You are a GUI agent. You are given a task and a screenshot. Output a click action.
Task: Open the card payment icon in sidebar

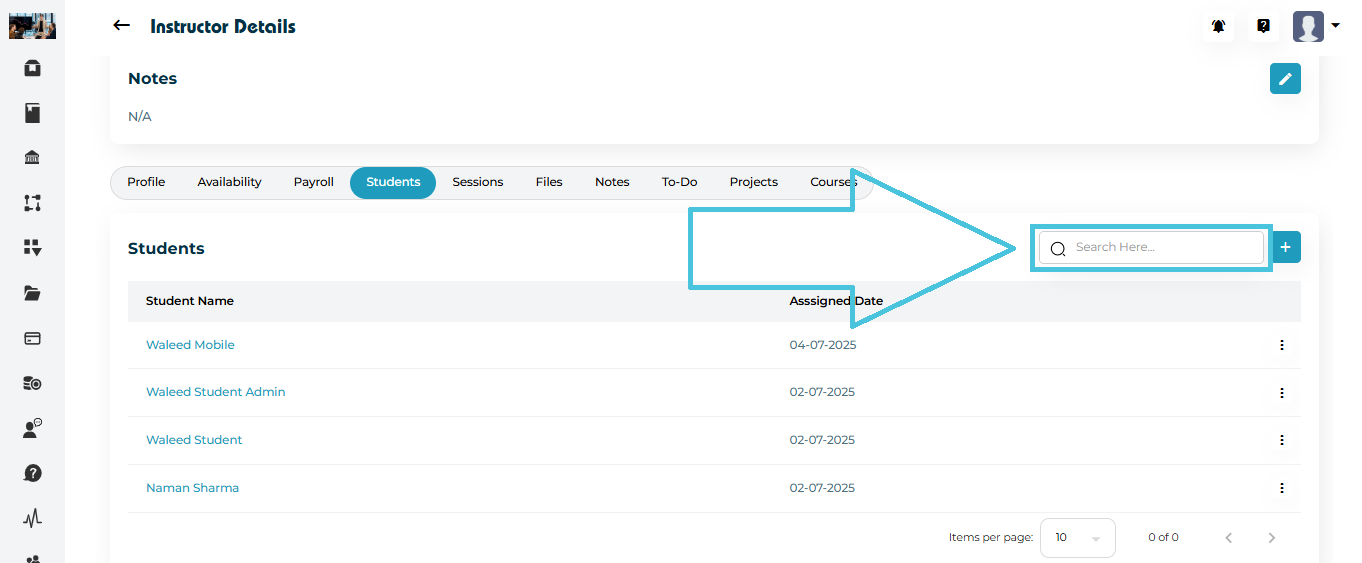point(32,338)
